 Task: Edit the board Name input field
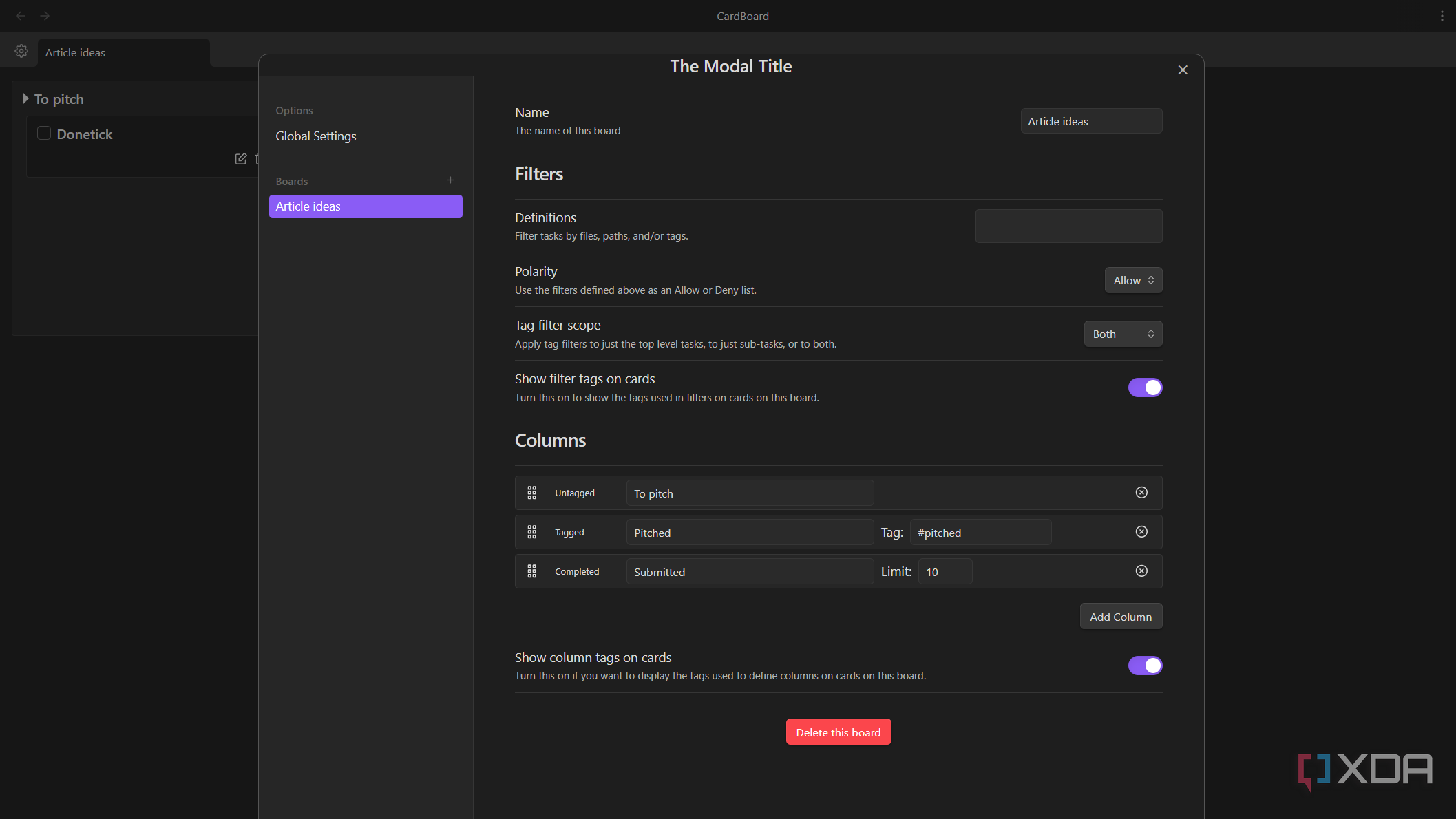point(1091,121)
